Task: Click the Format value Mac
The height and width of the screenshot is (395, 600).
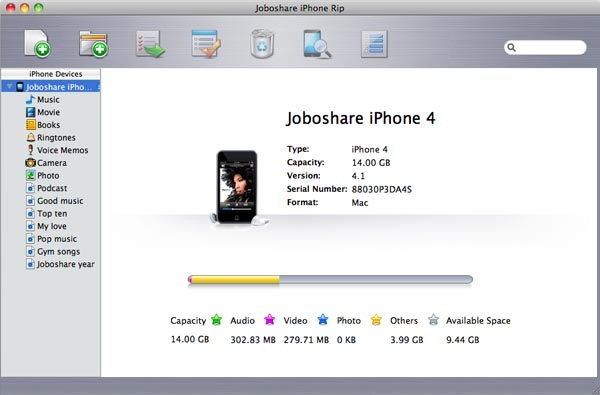Action: coord(360,202)
